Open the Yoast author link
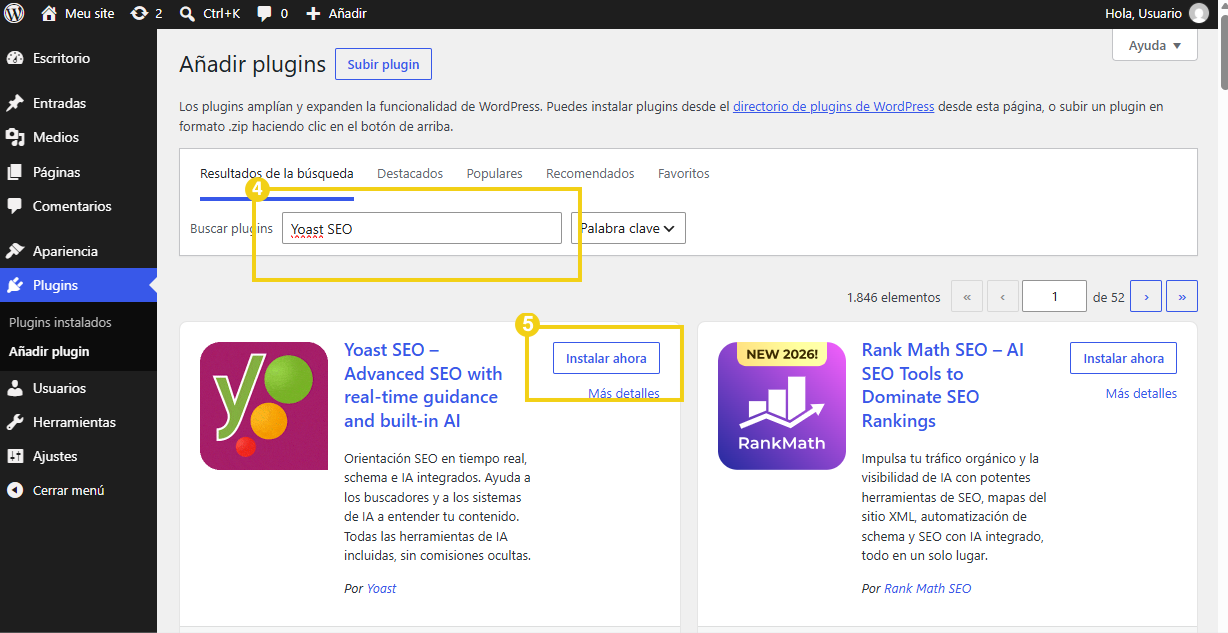Screen dimensions: 1228x633 [381, 588]
